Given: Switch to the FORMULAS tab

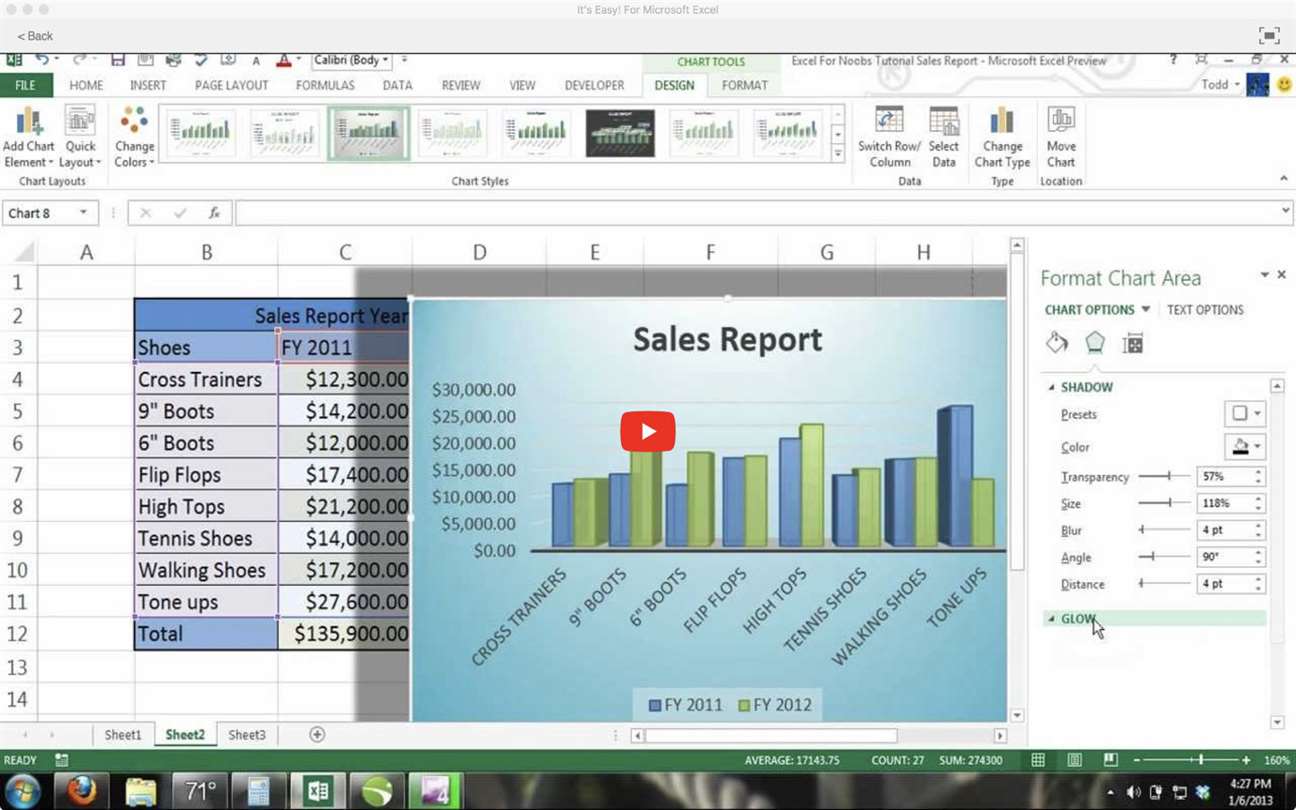Looking at the screenshot, I should point(325,85).
